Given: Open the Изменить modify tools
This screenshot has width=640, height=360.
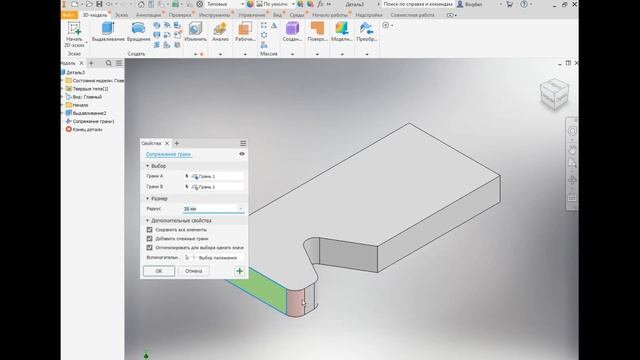Looking at the screenshot, I should [196, 32].
